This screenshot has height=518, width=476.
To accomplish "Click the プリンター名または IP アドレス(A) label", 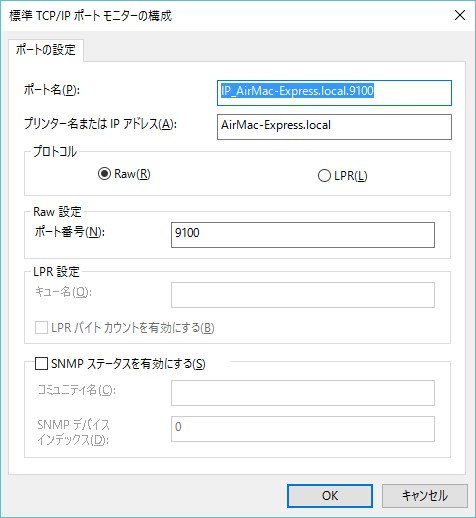I will pos(100,124).
